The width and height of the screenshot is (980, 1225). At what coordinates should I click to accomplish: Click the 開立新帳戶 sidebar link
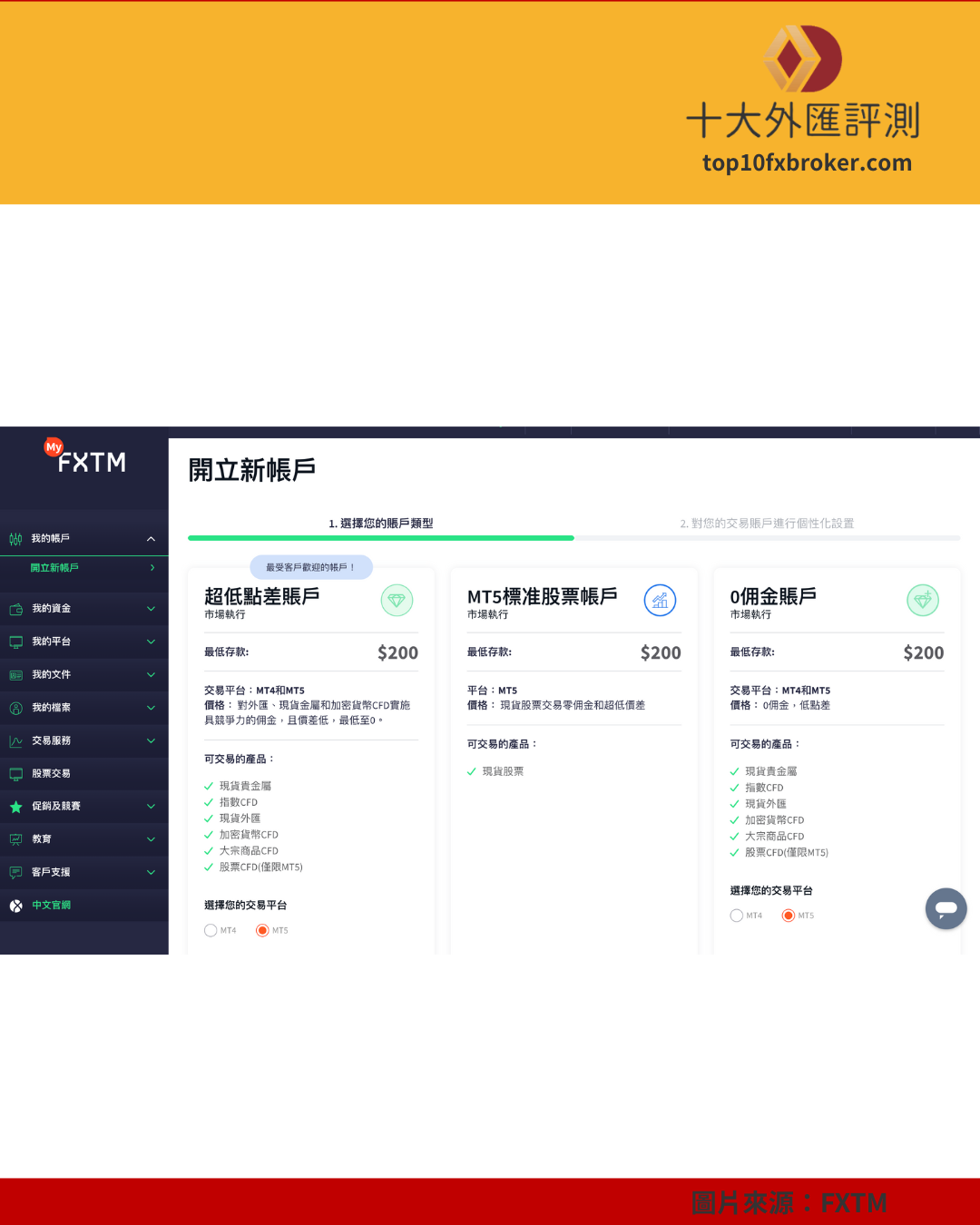point(54,568)
